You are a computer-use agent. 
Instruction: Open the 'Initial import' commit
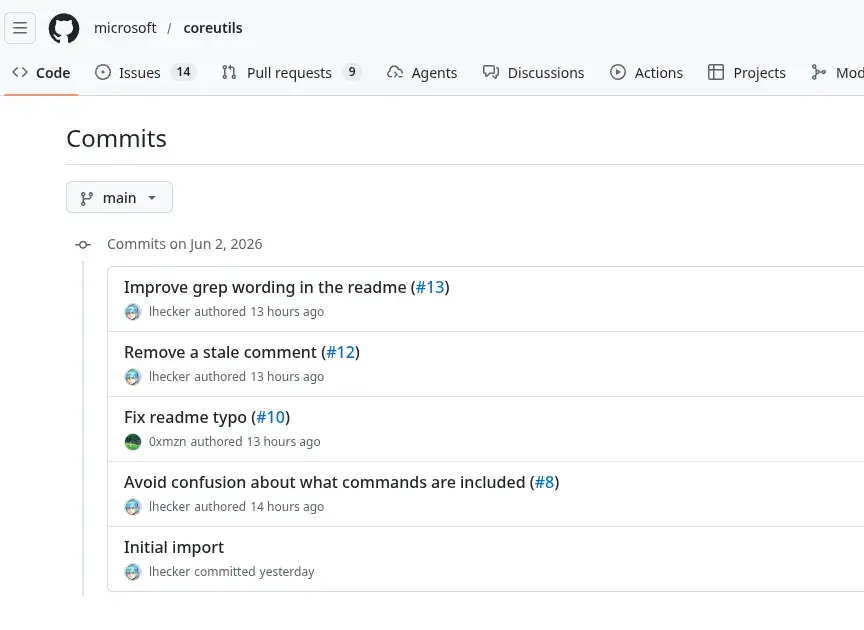point(174,547)
